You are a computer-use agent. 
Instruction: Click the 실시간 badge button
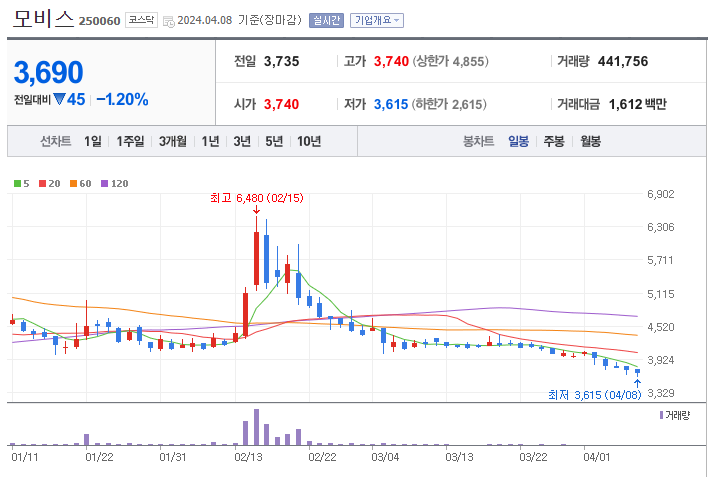pos(326,20)
